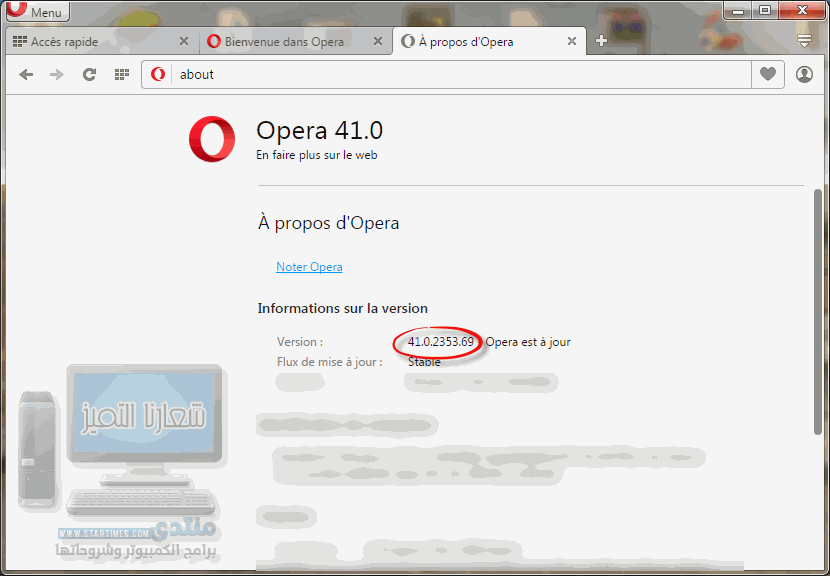Minimize the Opera window

pyautogui.click(x=738, y=10)
